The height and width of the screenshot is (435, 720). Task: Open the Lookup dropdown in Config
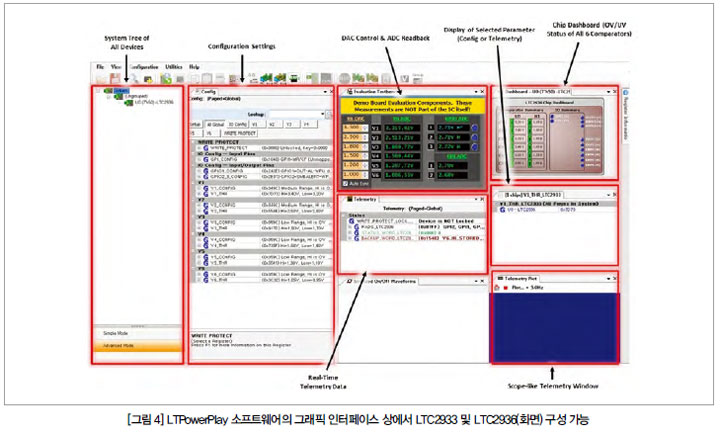click(x=323, y=114)
